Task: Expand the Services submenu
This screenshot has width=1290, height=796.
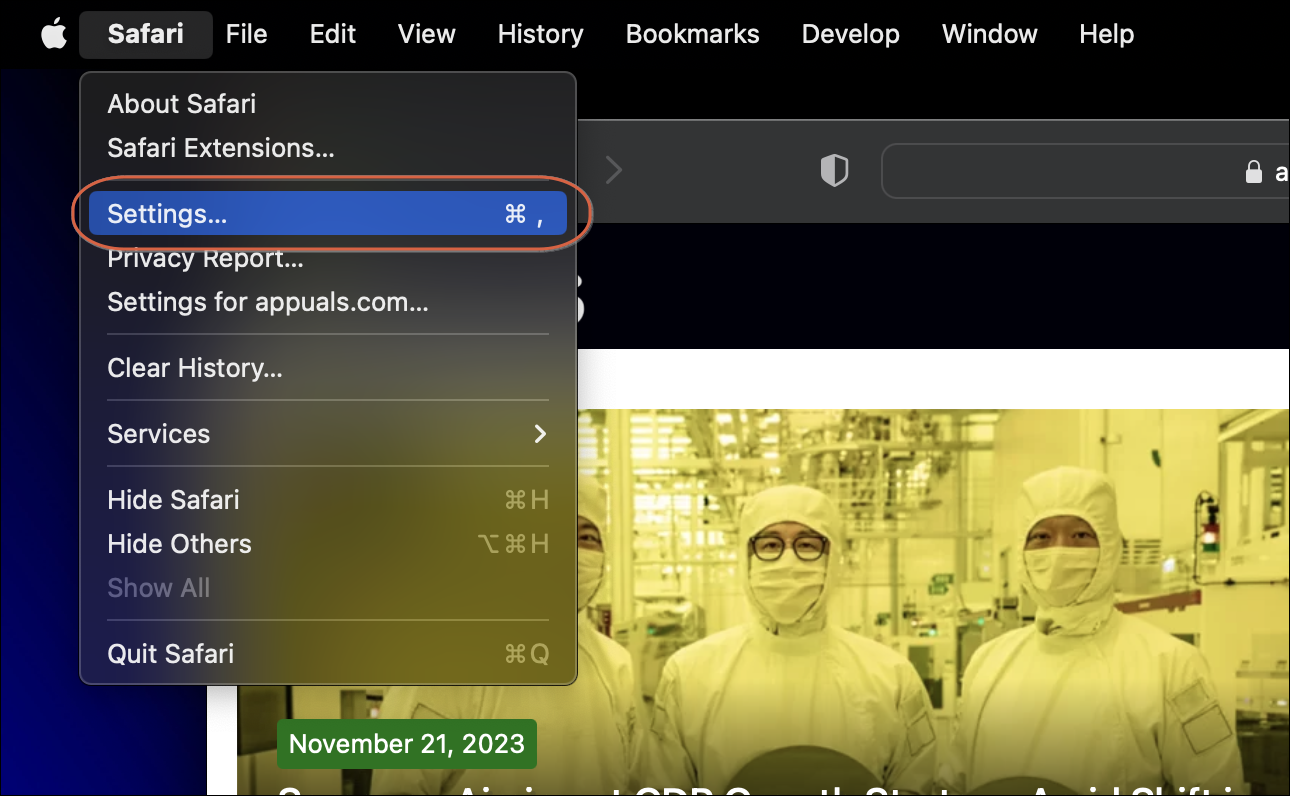Action: (x=200, y=434)
